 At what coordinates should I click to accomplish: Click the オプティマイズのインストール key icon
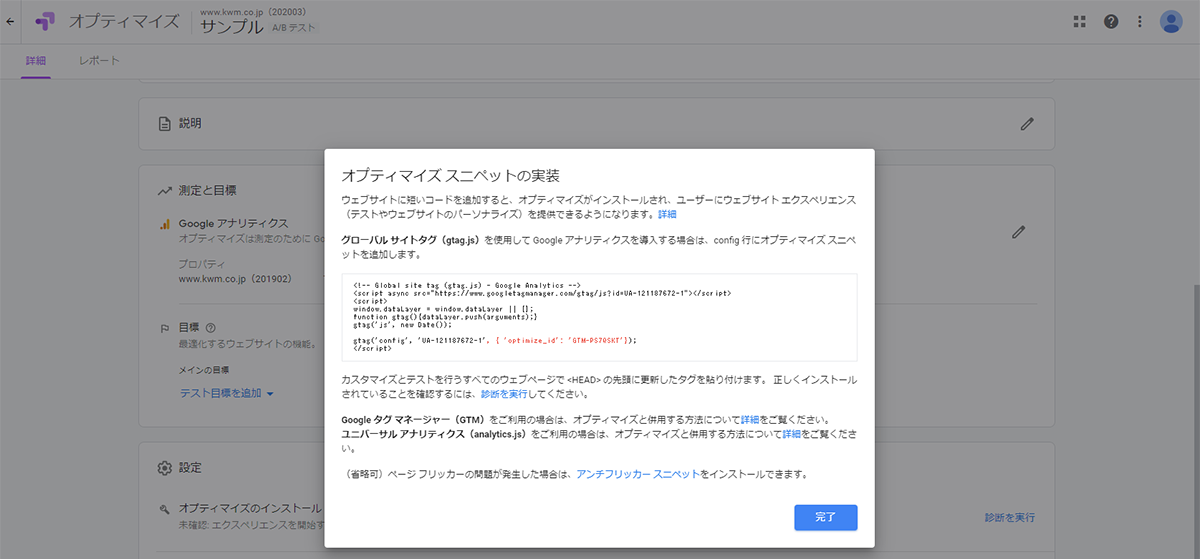[164, 509]
